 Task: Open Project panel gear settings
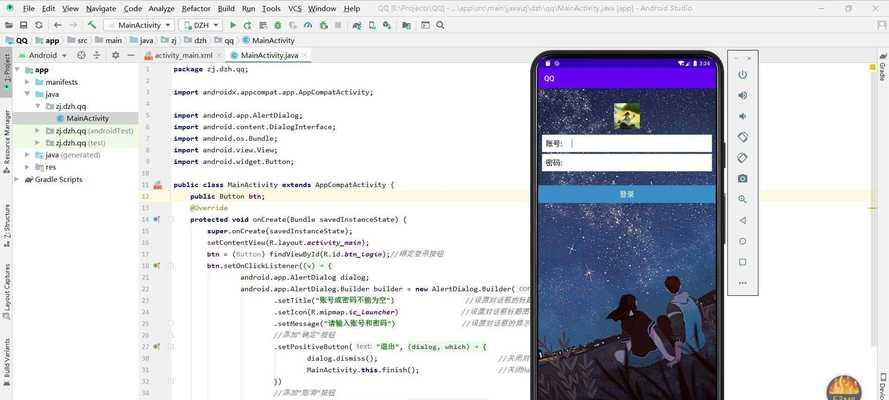pyautogui.click(x=116, y=55)
